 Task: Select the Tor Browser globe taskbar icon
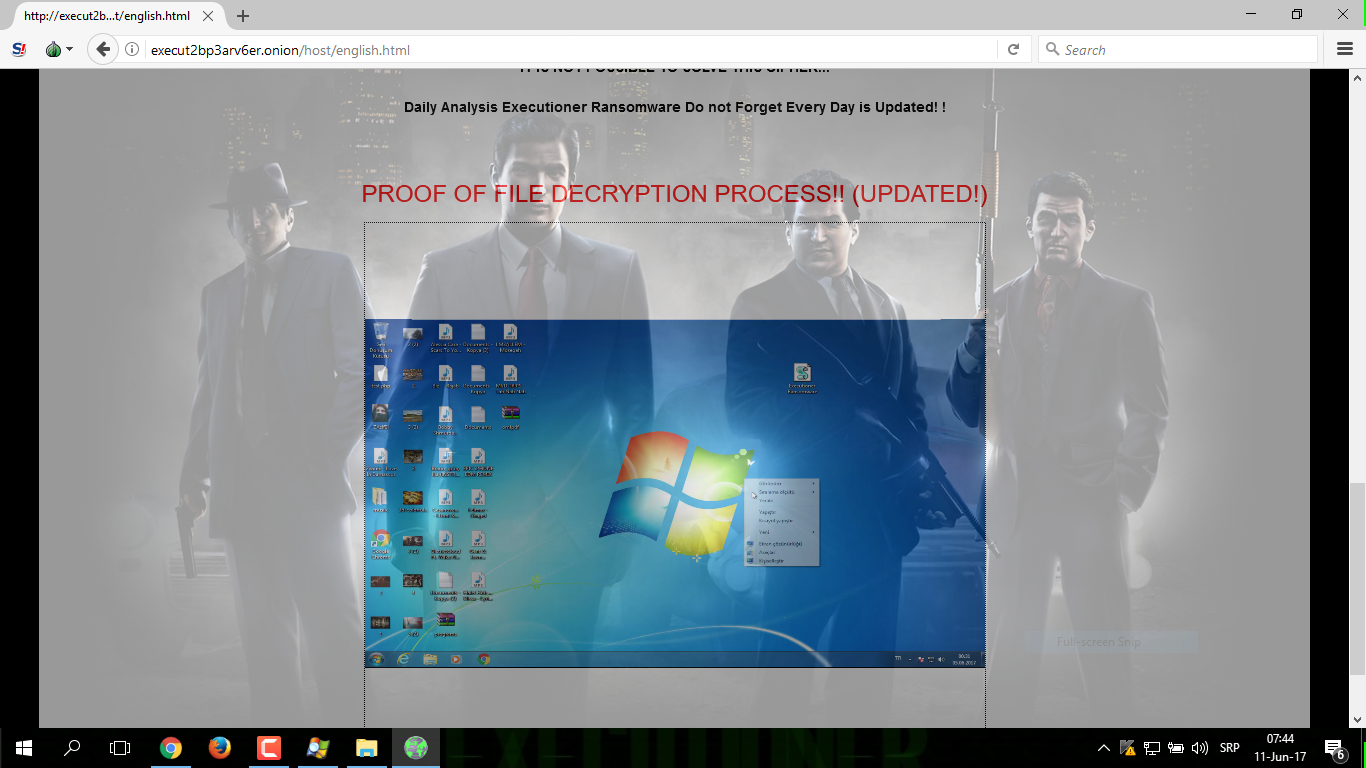tap(416, 748)
